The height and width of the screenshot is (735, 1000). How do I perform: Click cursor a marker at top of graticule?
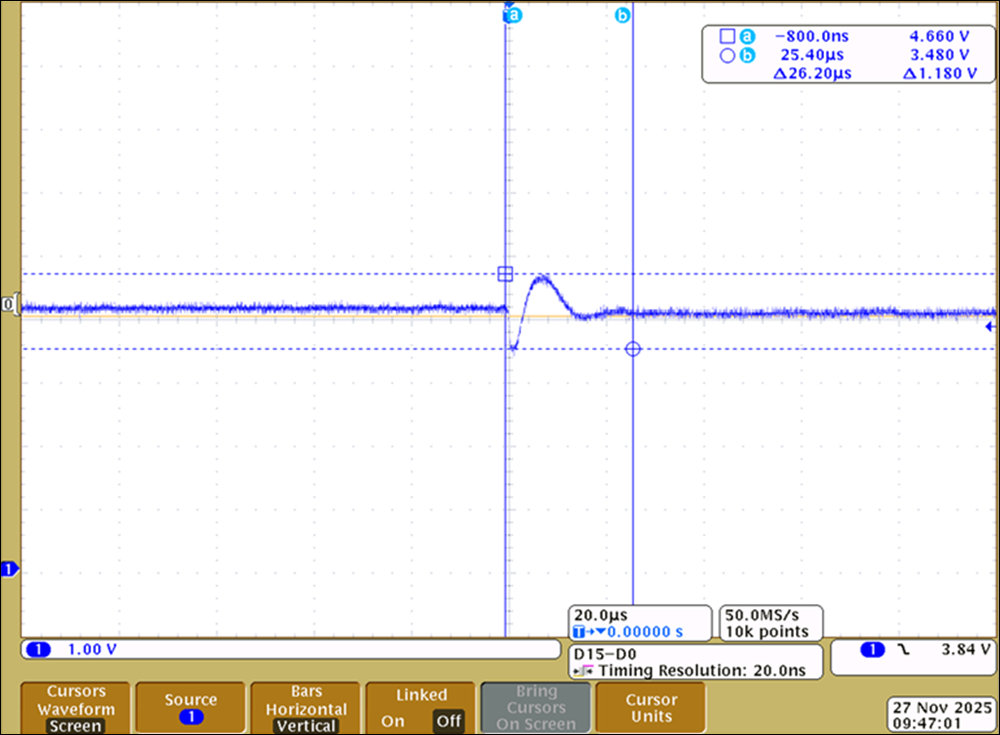click(512, 16)
